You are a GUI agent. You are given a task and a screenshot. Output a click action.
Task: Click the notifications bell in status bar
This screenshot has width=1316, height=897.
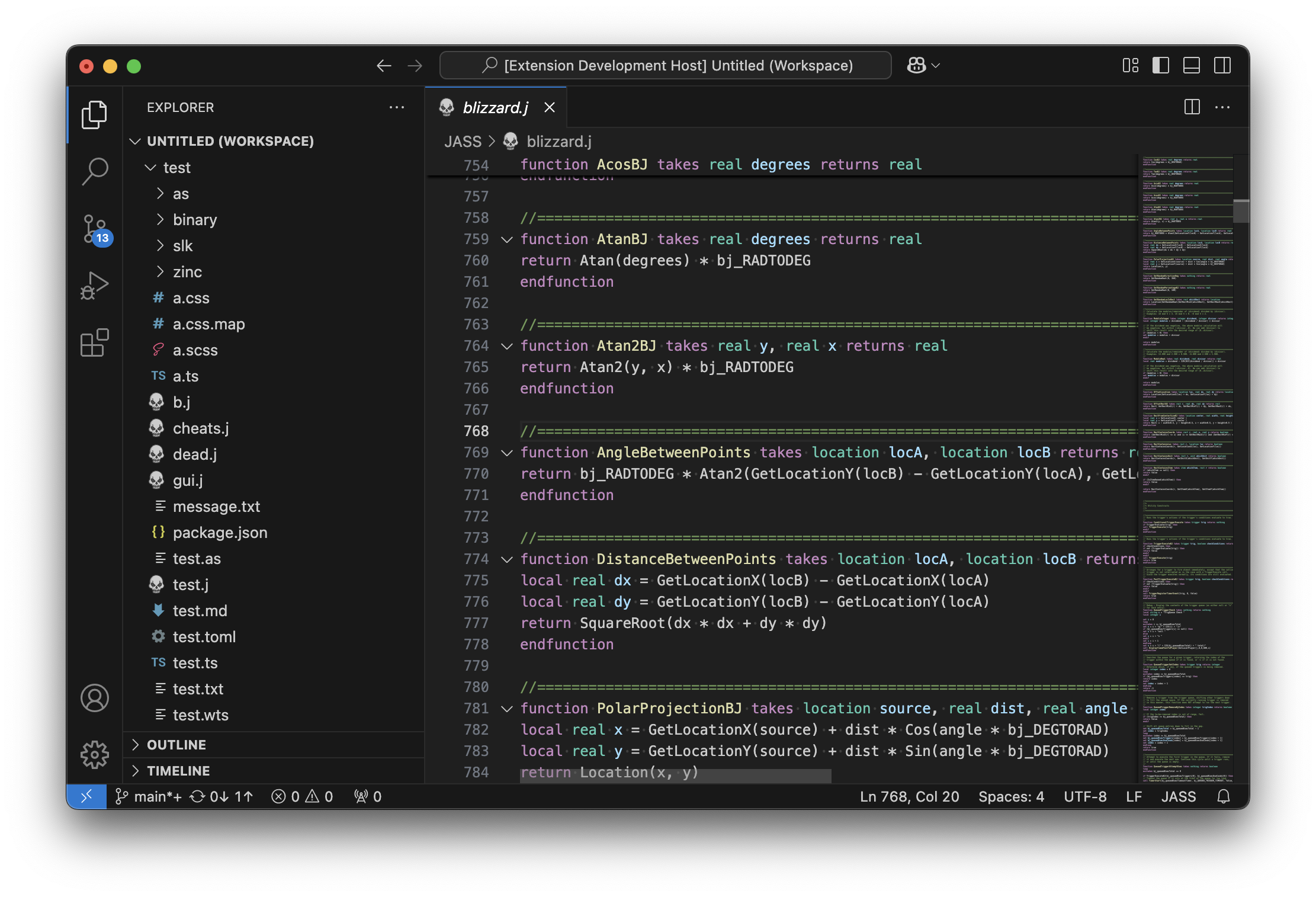[1224, 796]
